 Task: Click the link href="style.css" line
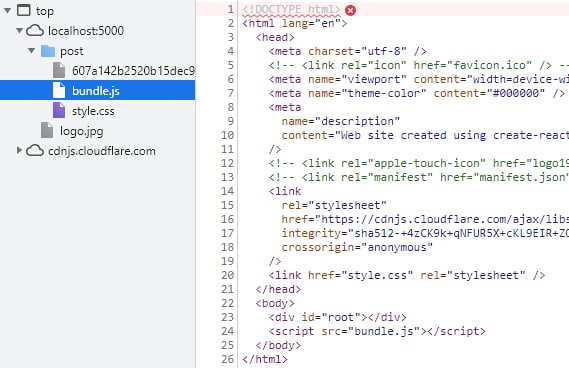coord(407,275)
